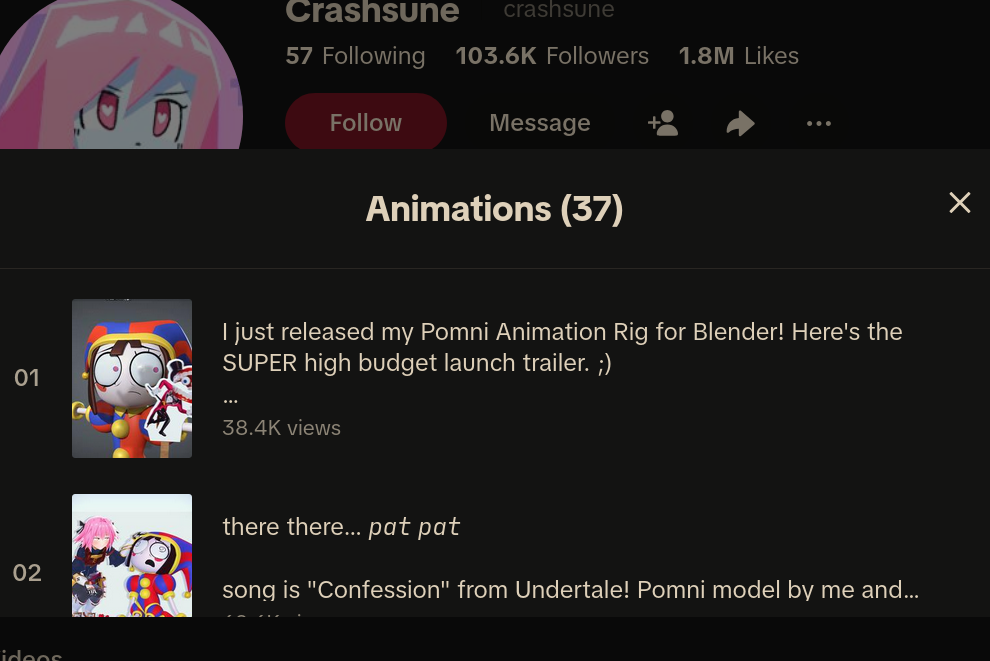Message the Crashsune account
990x661 pixels.
(x=540, y=122)
